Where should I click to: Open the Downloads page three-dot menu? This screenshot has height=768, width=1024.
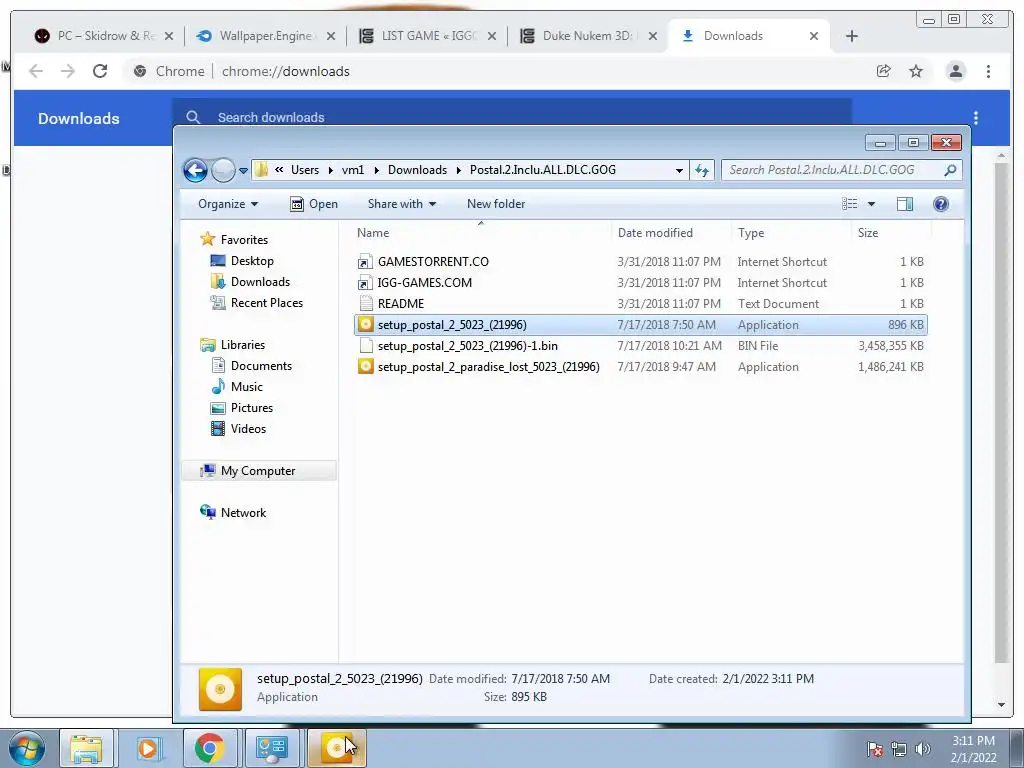tap(976, 118)
